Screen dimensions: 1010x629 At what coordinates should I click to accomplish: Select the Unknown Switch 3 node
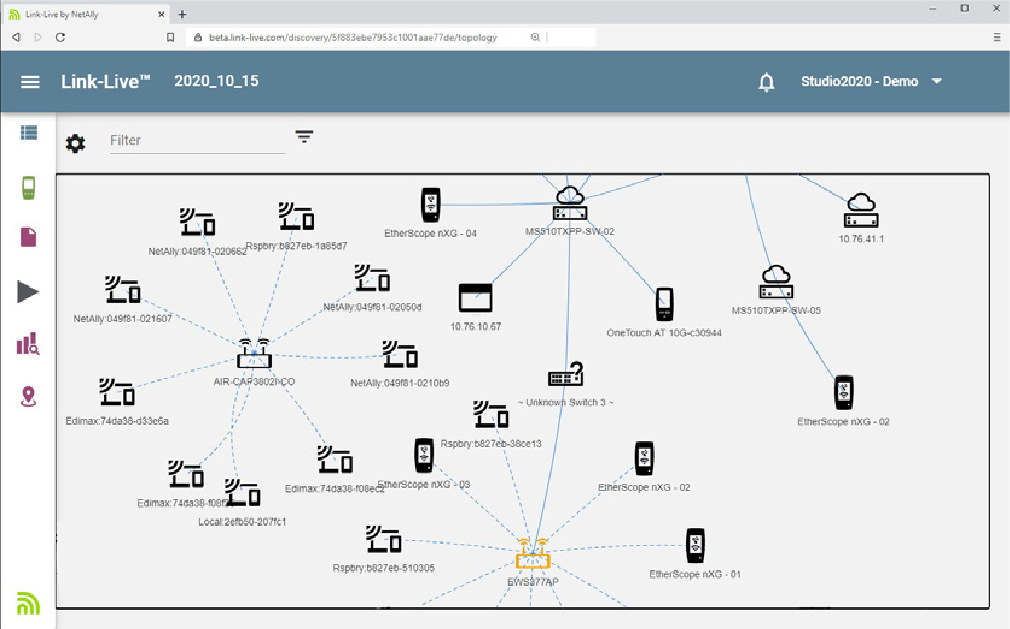click(x=566, y=375)
